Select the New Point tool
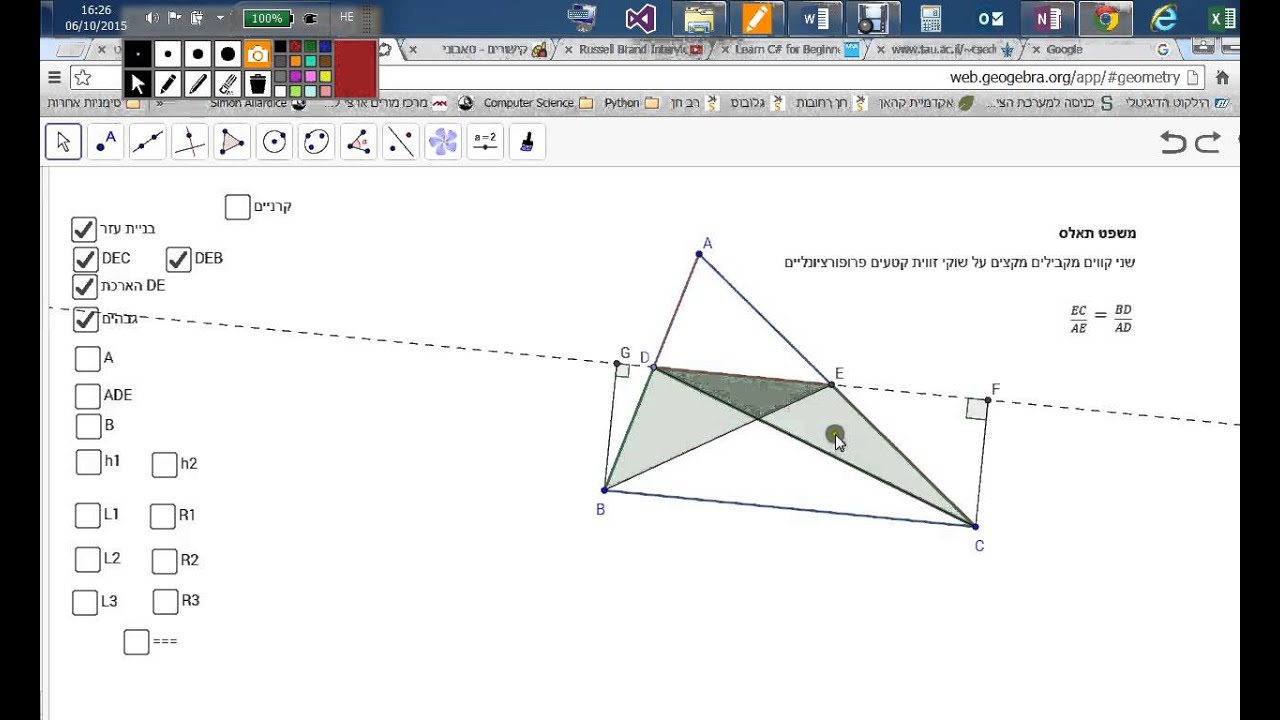Screen dimensions: 1280x720 point(105,142)
